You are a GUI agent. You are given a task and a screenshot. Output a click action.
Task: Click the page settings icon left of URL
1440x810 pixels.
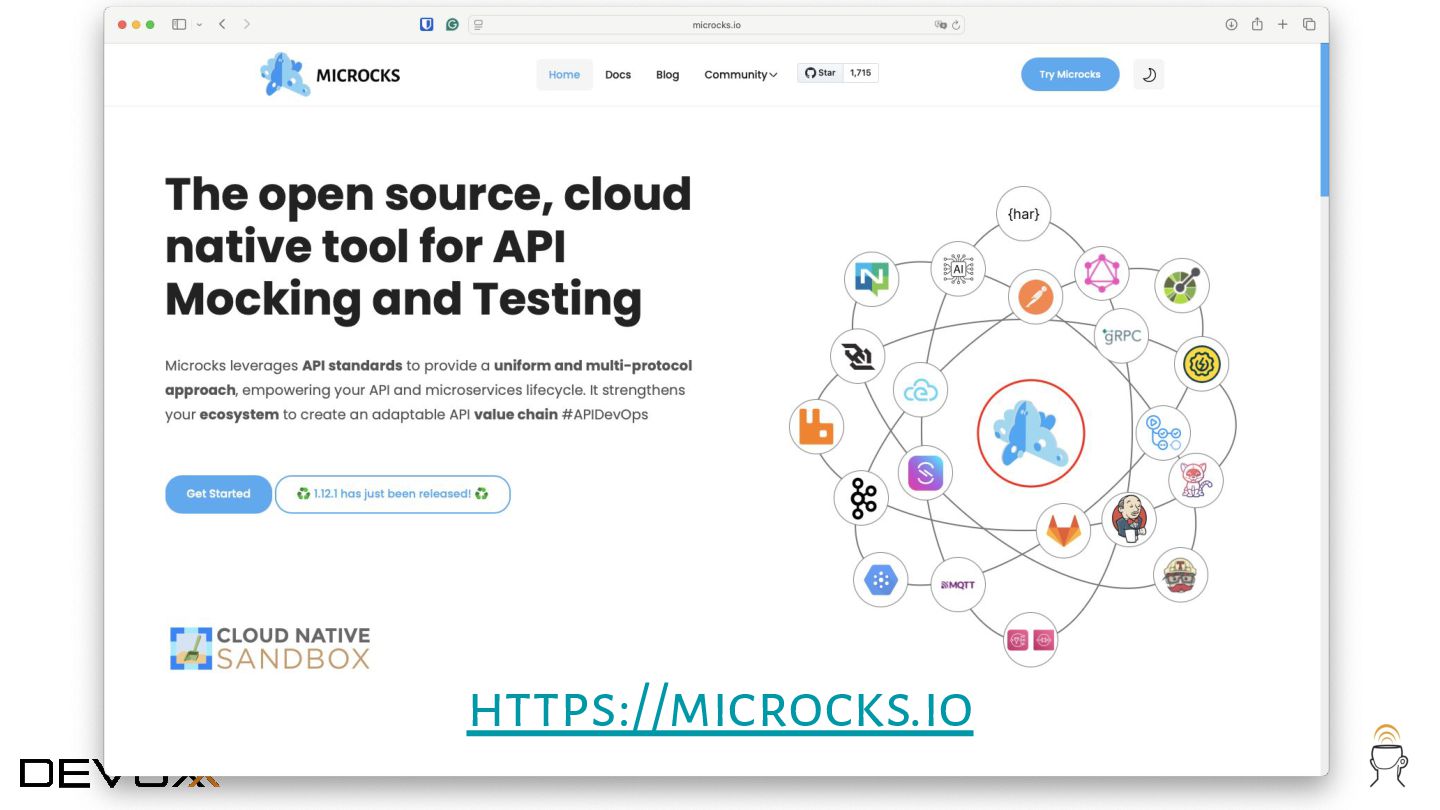(x=479, y=25)
